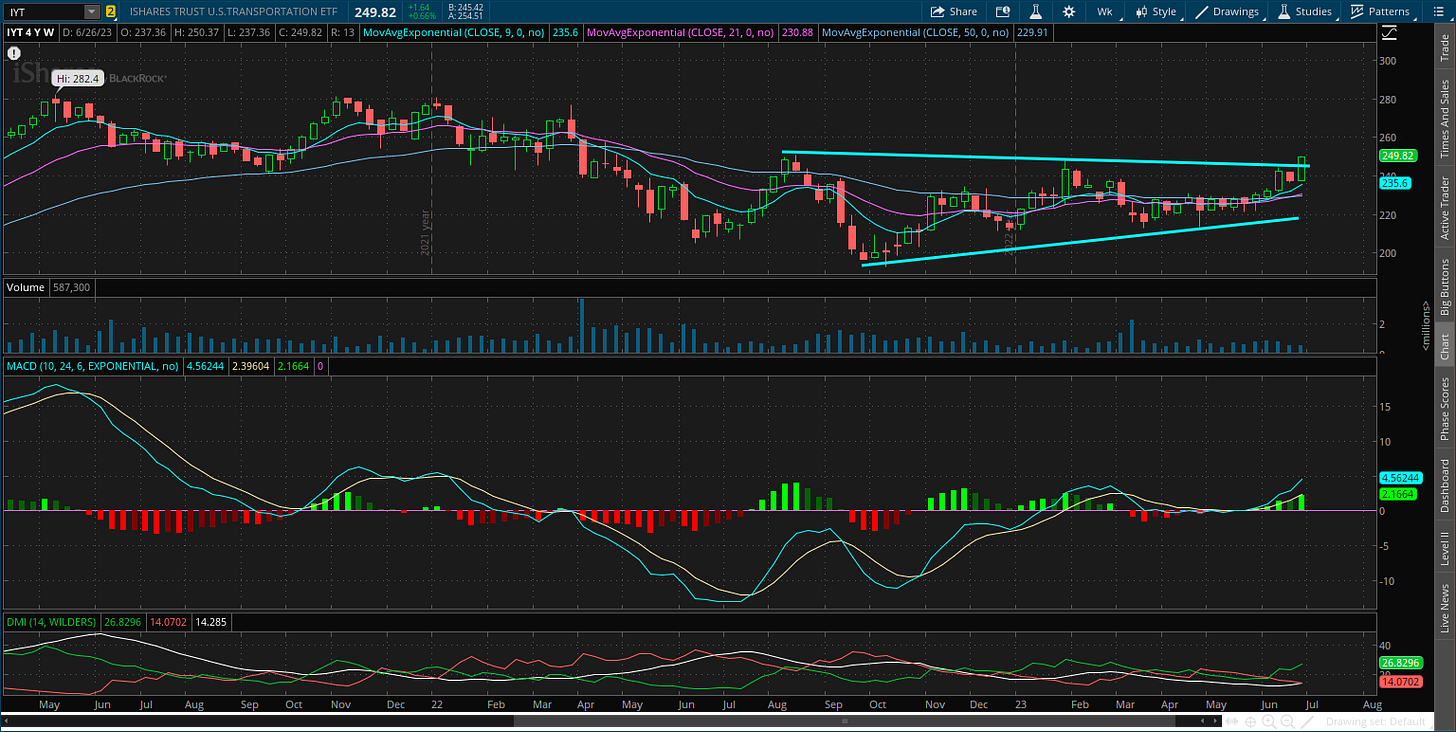Click the lower cyan ascending trendline
The width and height of the screenshot is (1456, 732).
pos(1080,241)
